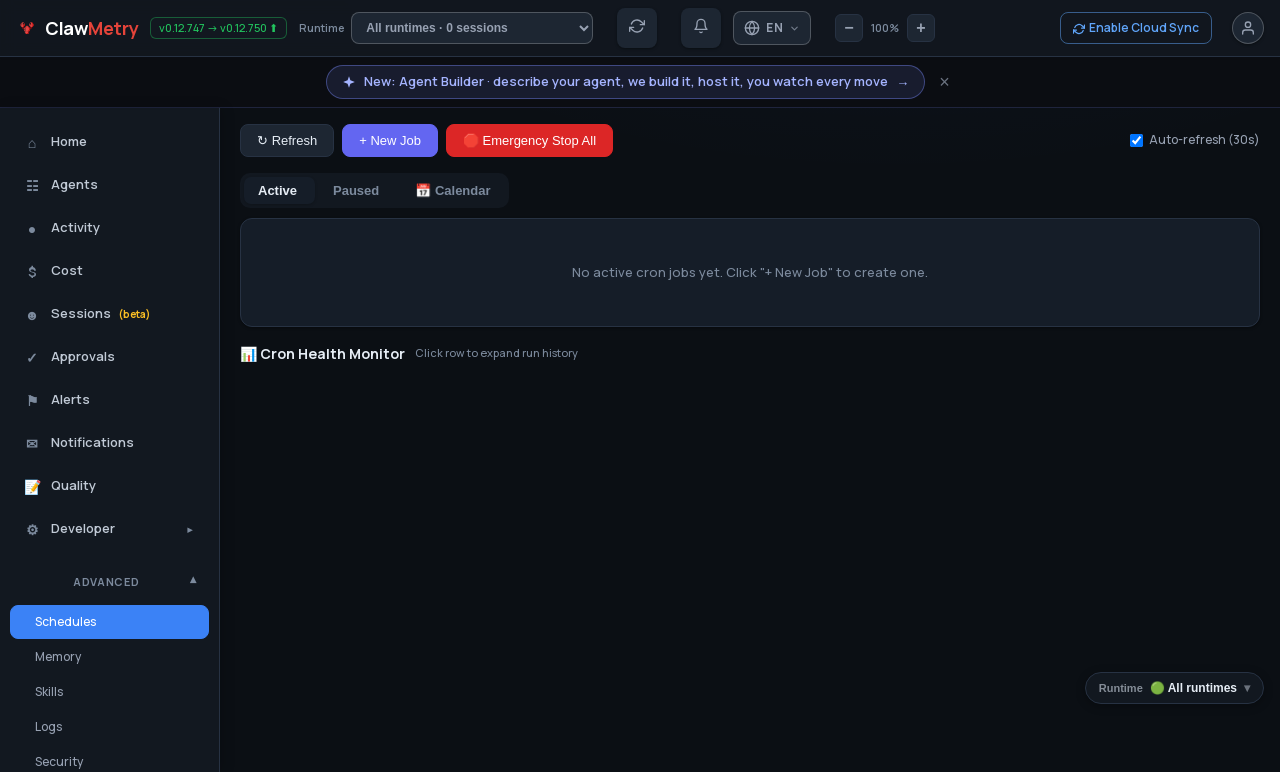Open the Notifications envelope icon
1280x772 pixels.
click(32, 443)
